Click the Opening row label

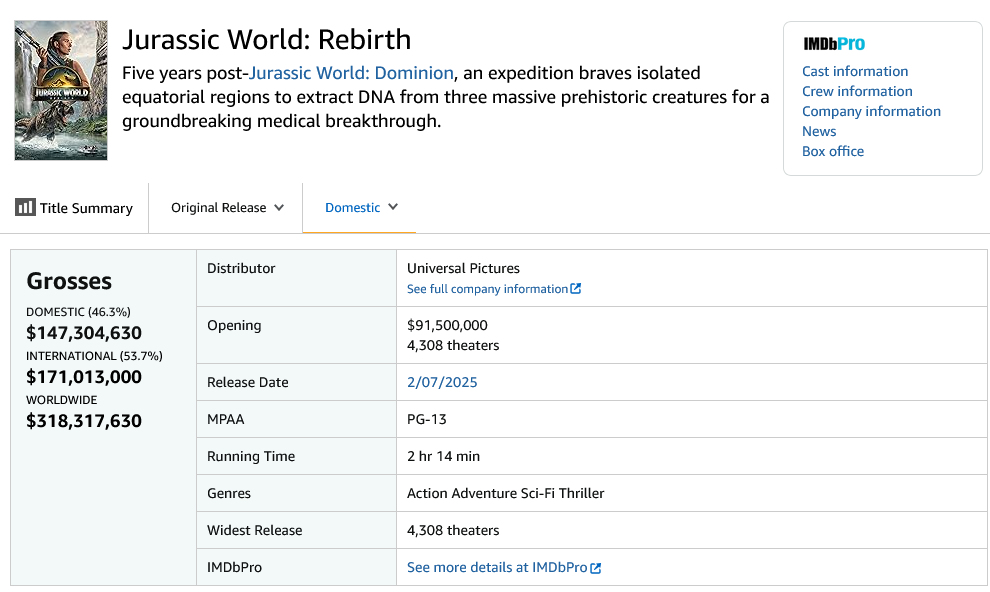(234, 326)
